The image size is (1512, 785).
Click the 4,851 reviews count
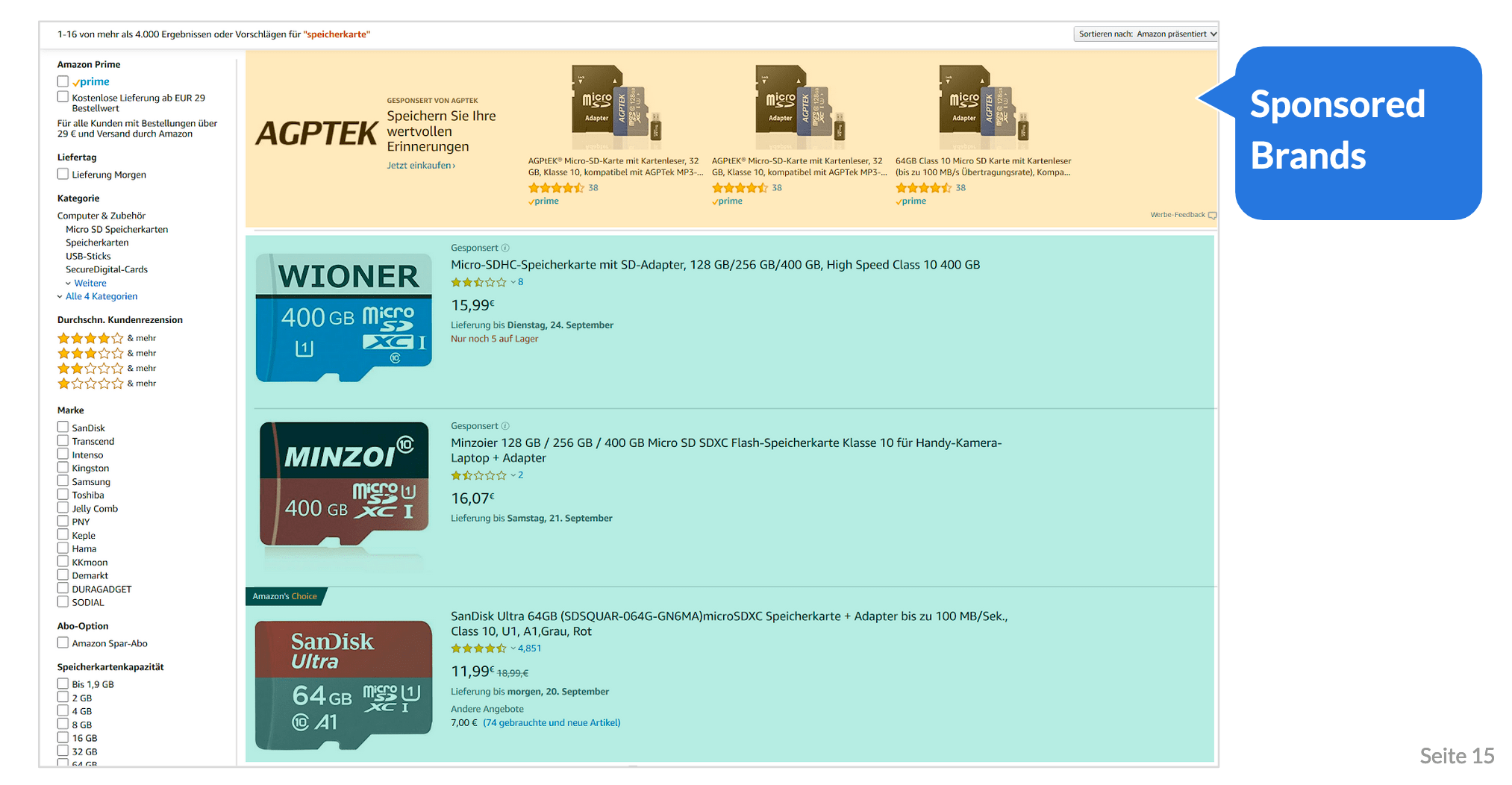pos(529,648)
